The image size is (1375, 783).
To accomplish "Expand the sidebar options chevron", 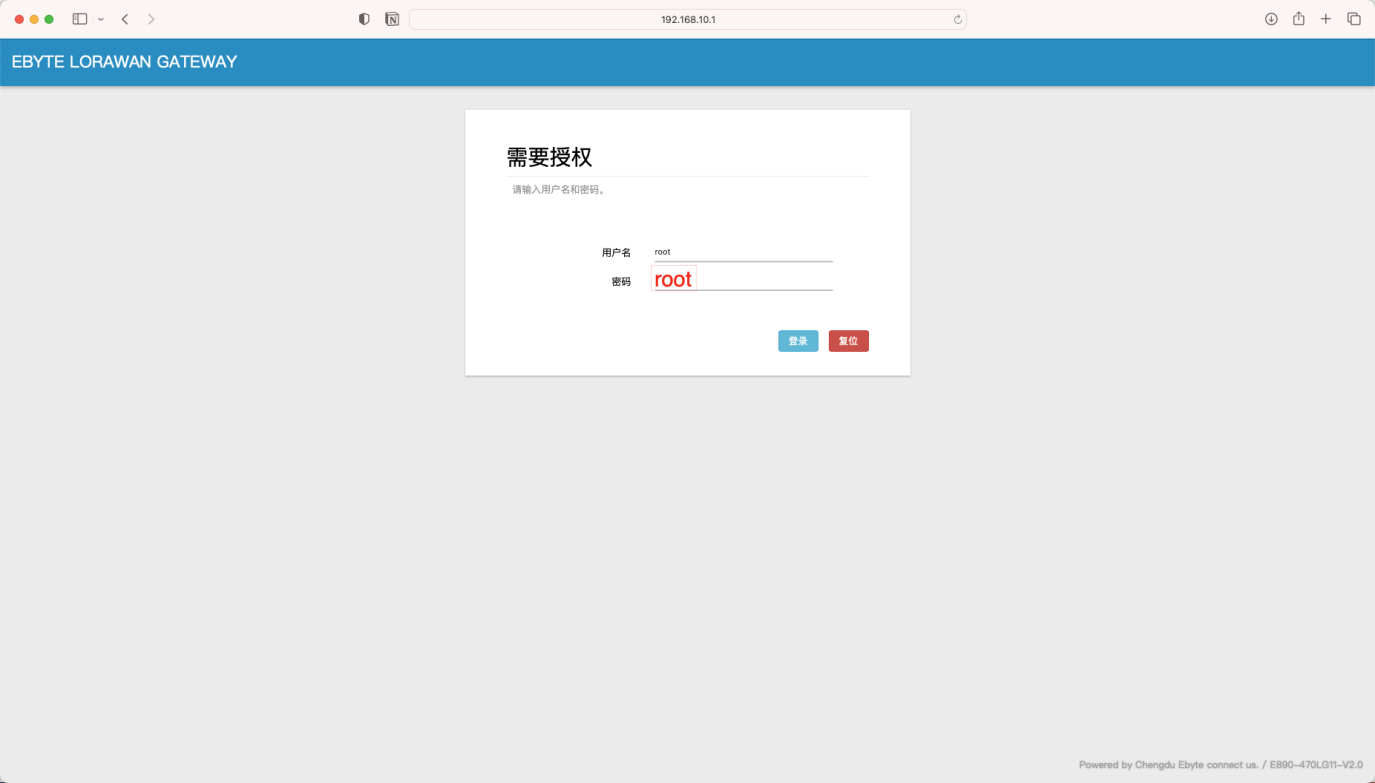I will pos(100,18).
